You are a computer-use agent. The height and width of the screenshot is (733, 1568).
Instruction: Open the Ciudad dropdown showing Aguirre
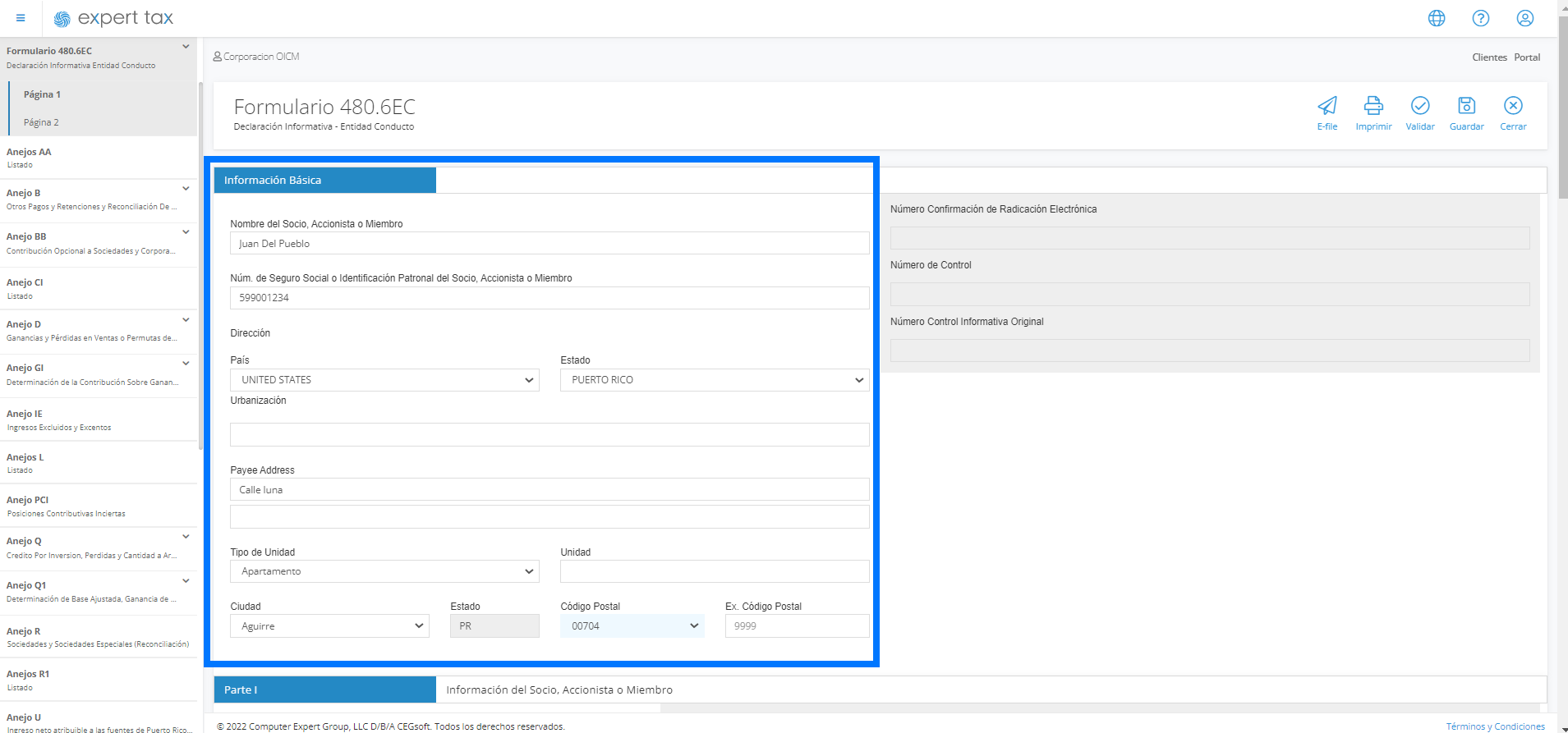click(x=329, y=626)
